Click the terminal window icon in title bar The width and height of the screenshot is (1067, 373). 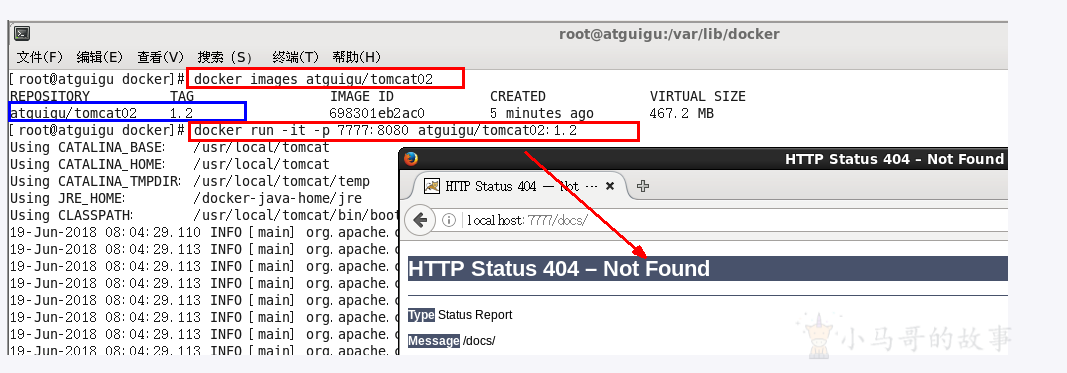coord(22,33)
